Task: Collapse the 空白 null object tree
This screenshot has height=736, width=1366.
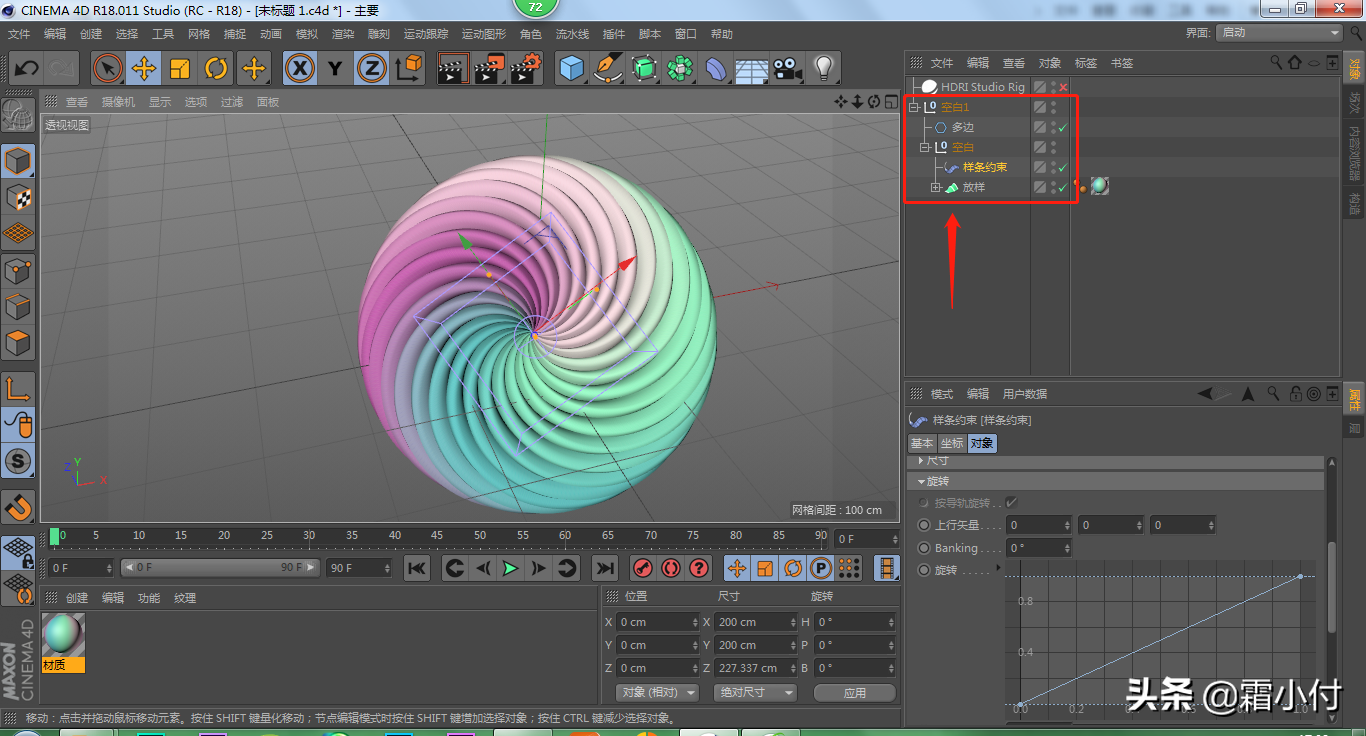Action: click(x=925, y=147)
